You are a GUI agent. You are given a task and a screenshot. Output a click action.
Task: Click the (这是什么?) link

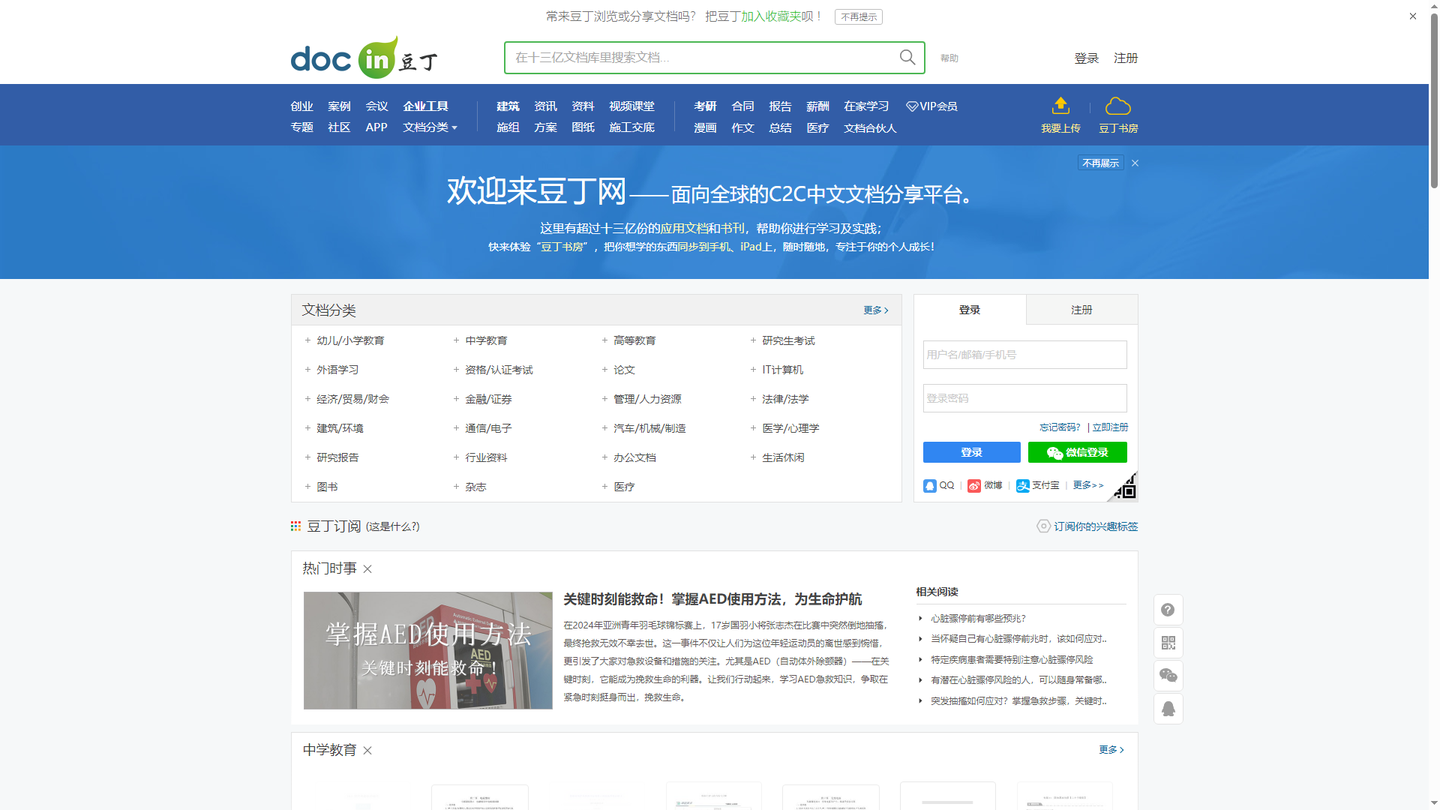393,526
